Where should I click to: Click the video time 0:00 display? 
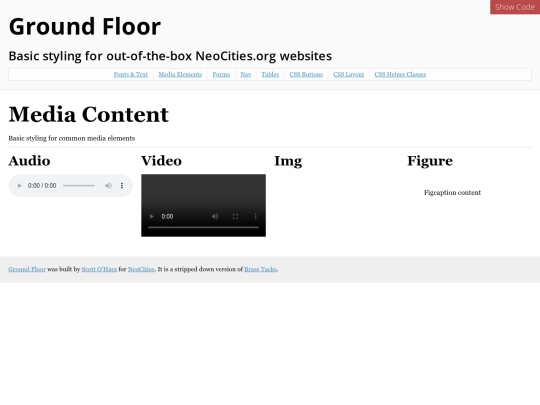coord(167,216)
